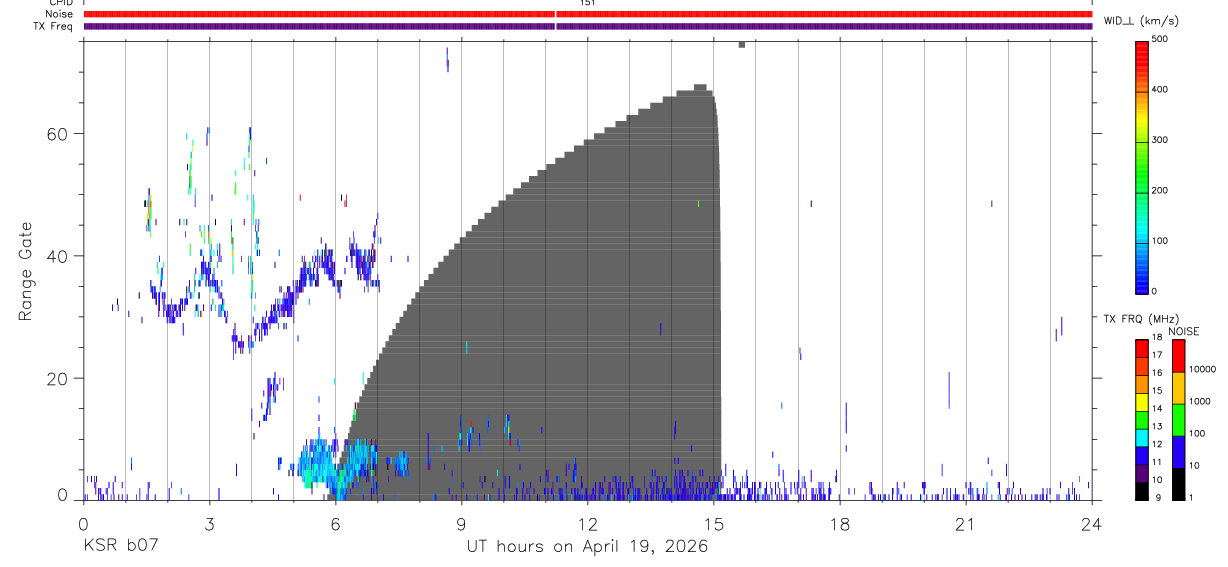Click the '14' tick on the TX FRQ scale
The image size is (1228, 567).
[1158, 409]
